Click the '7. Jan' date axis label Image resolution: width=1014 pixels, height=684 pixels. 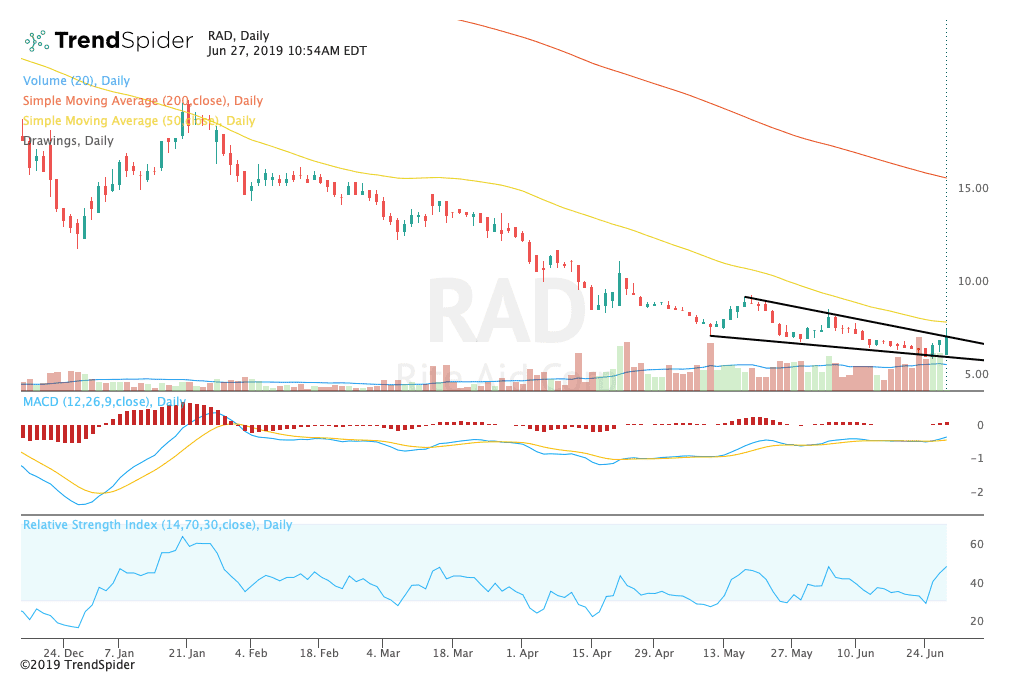point(119,653)
